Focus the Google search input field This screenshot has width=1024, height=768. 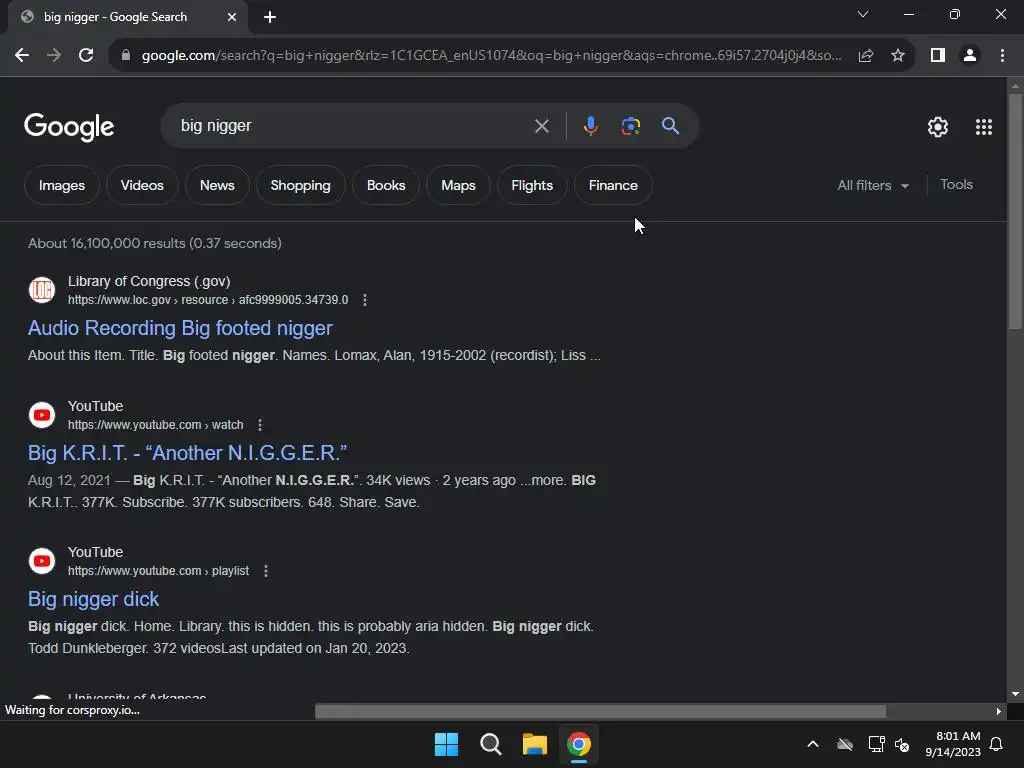[x=353, y=126]
